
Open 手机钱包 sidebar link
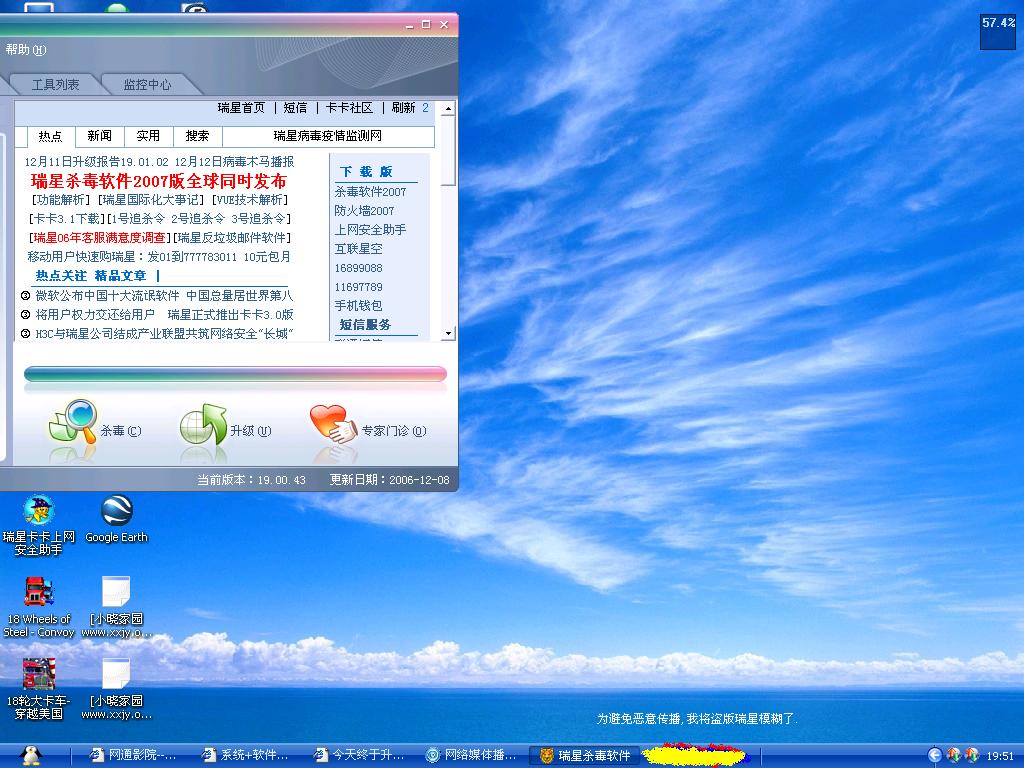click(359, 306)
